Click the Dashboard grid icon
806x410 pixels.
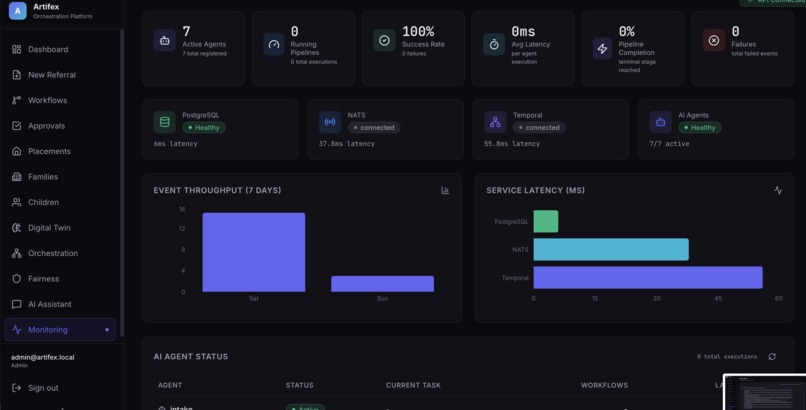[16, 49]
